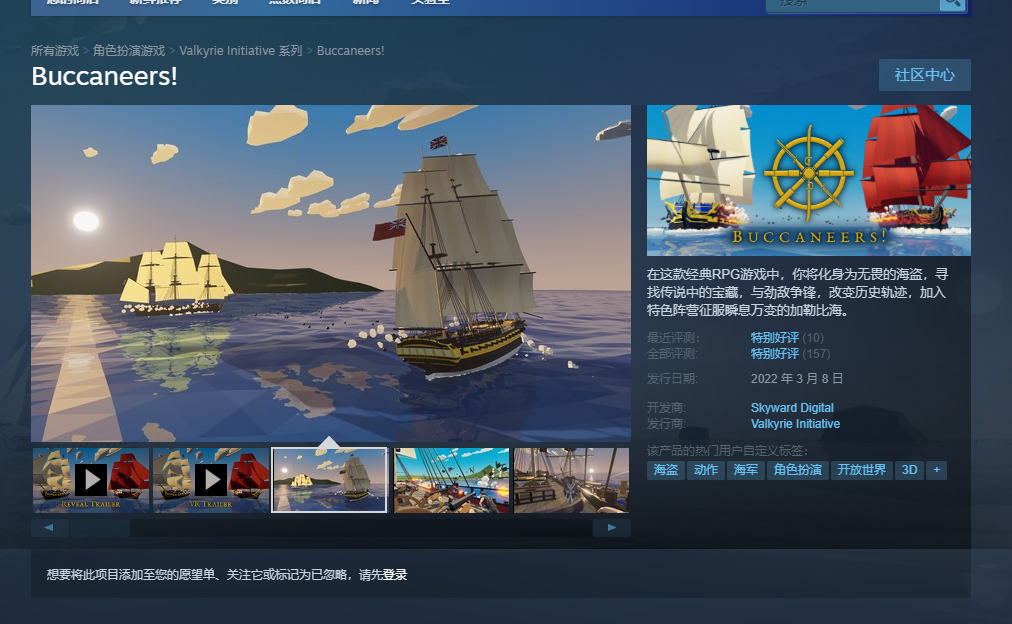1012x624 pixels.
Task: Open publisher Valkyrie Initiative link
Action: point(795,424)
